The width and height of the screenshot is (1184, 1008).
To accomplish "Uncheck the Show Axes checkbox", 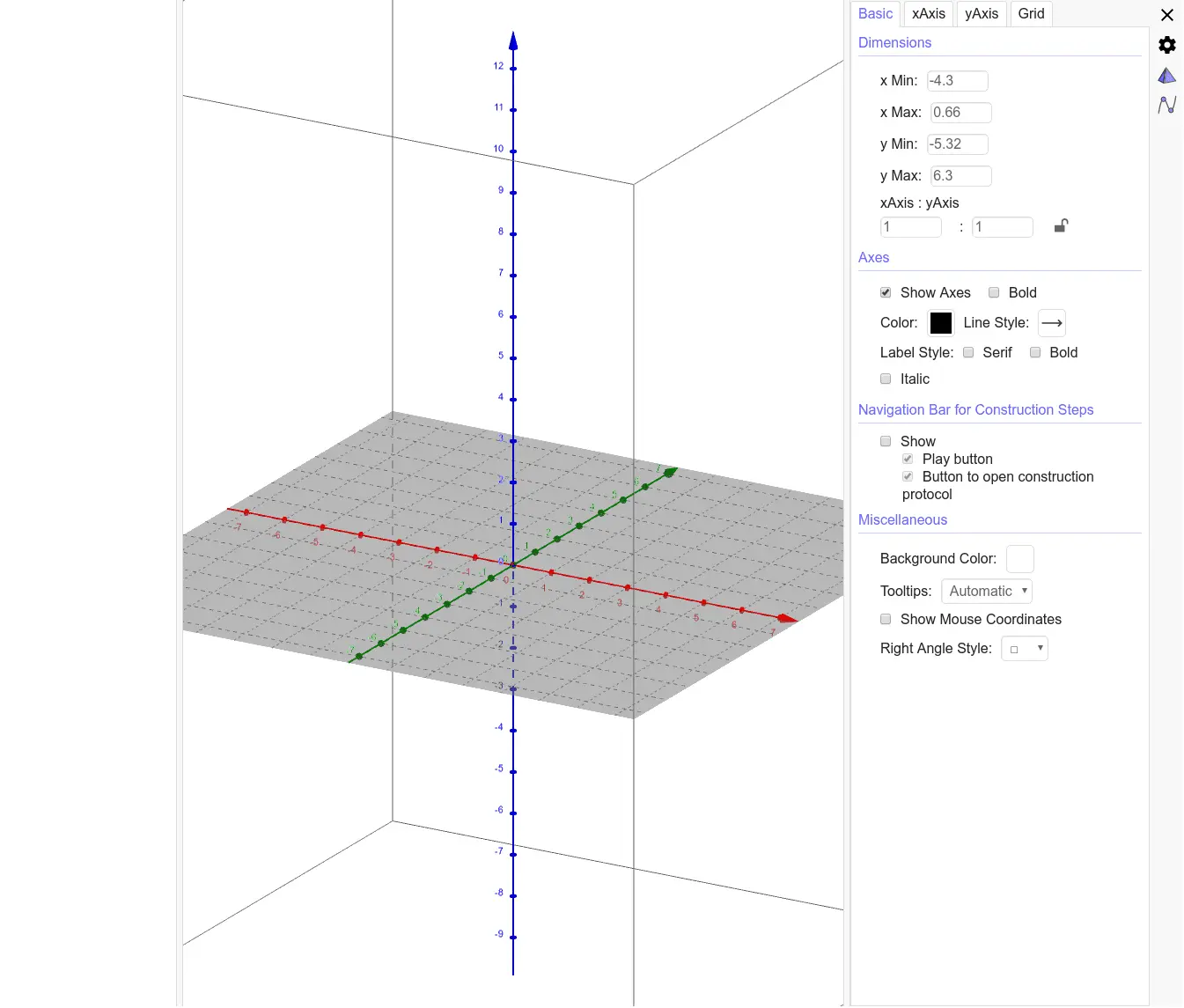I will pyautogui.click(x=886, y=292).
